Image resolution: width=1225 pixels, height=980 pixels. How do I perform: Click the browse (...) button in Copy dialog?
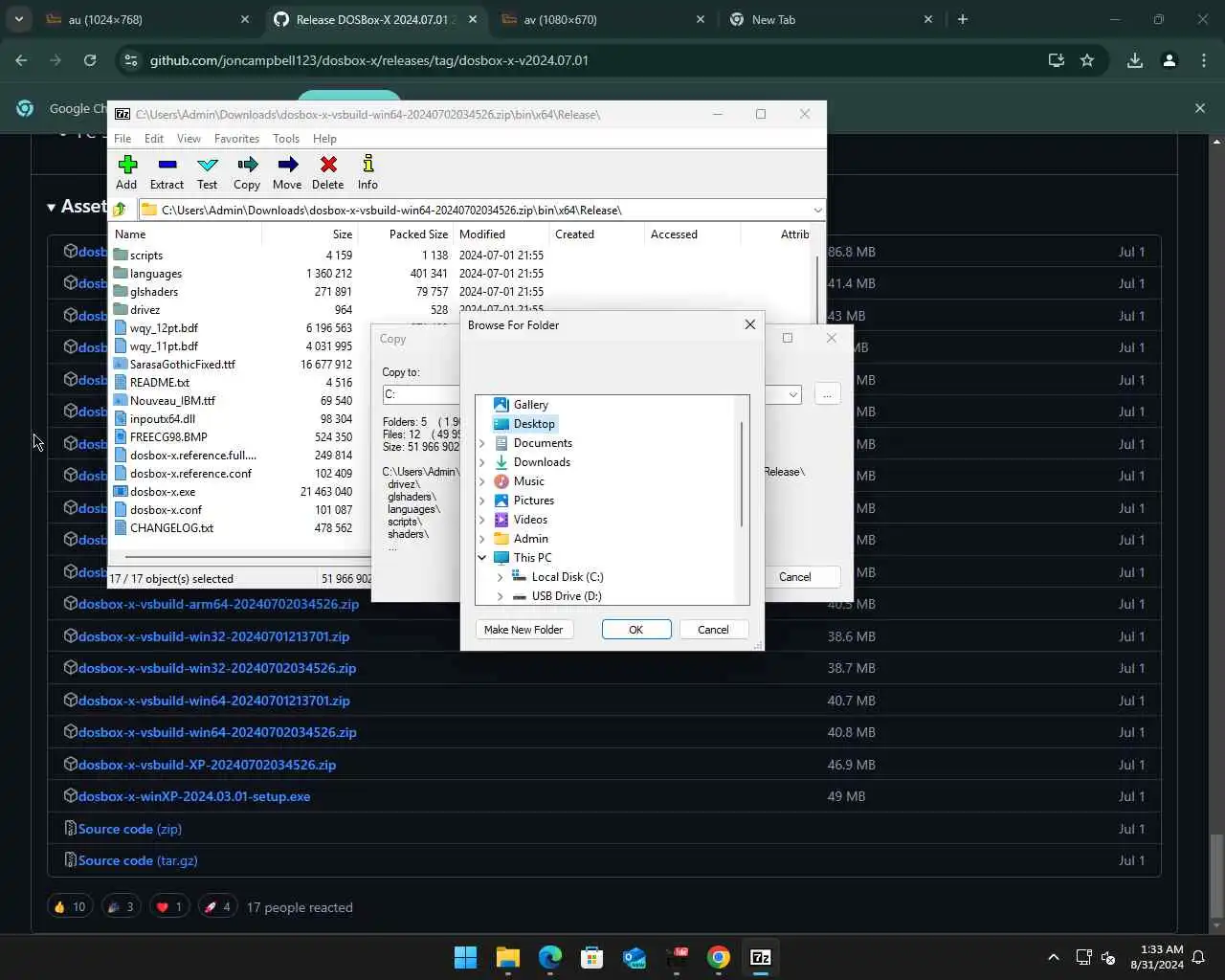pyautogui.click(x=827, y=394)
